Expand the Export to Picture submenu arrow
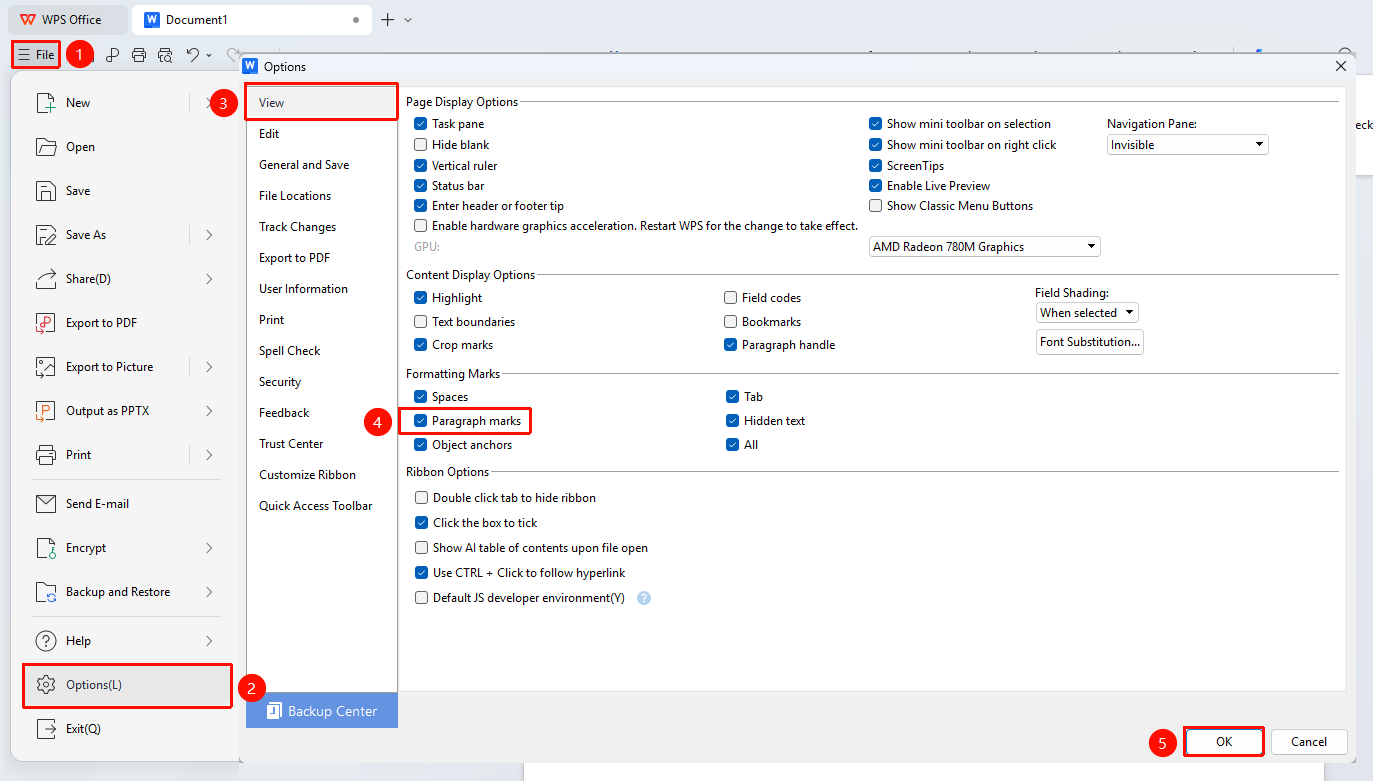 (x=209, y=367)
